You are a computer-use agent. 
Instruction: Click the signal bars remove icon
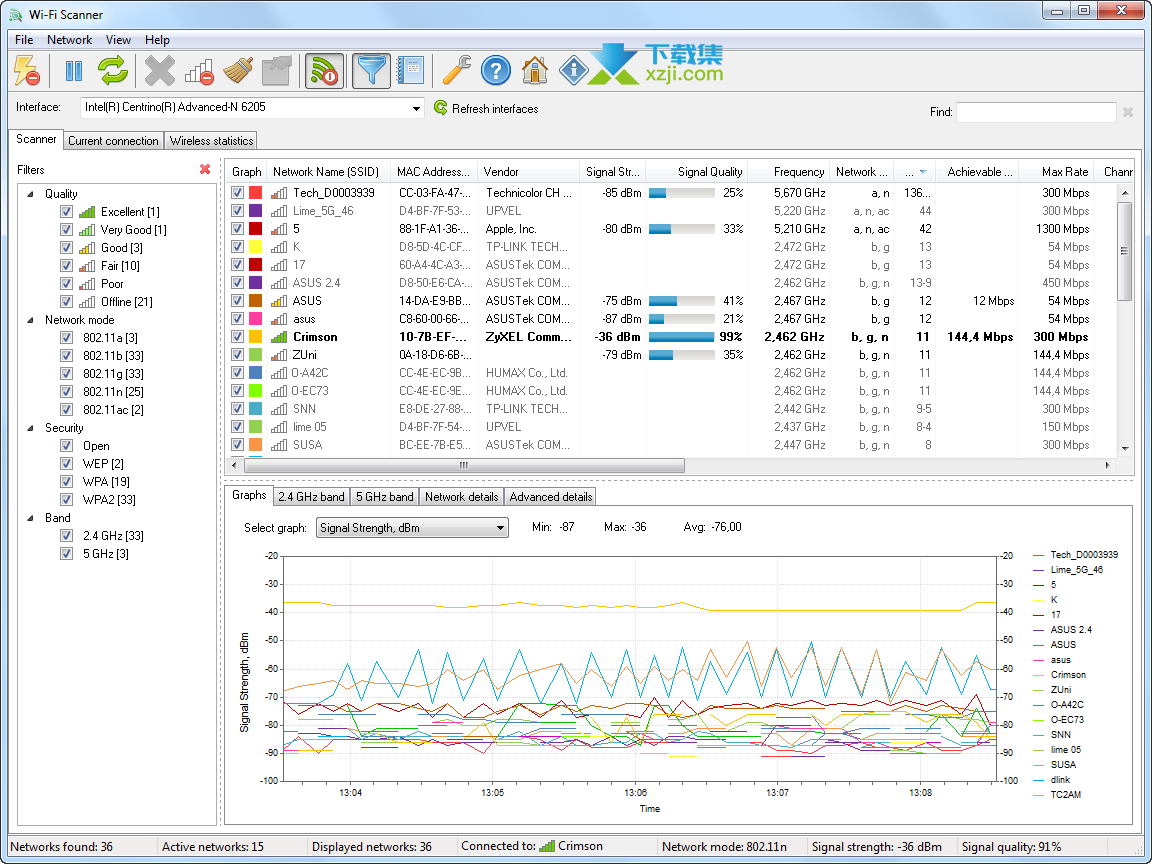point(199,71)
